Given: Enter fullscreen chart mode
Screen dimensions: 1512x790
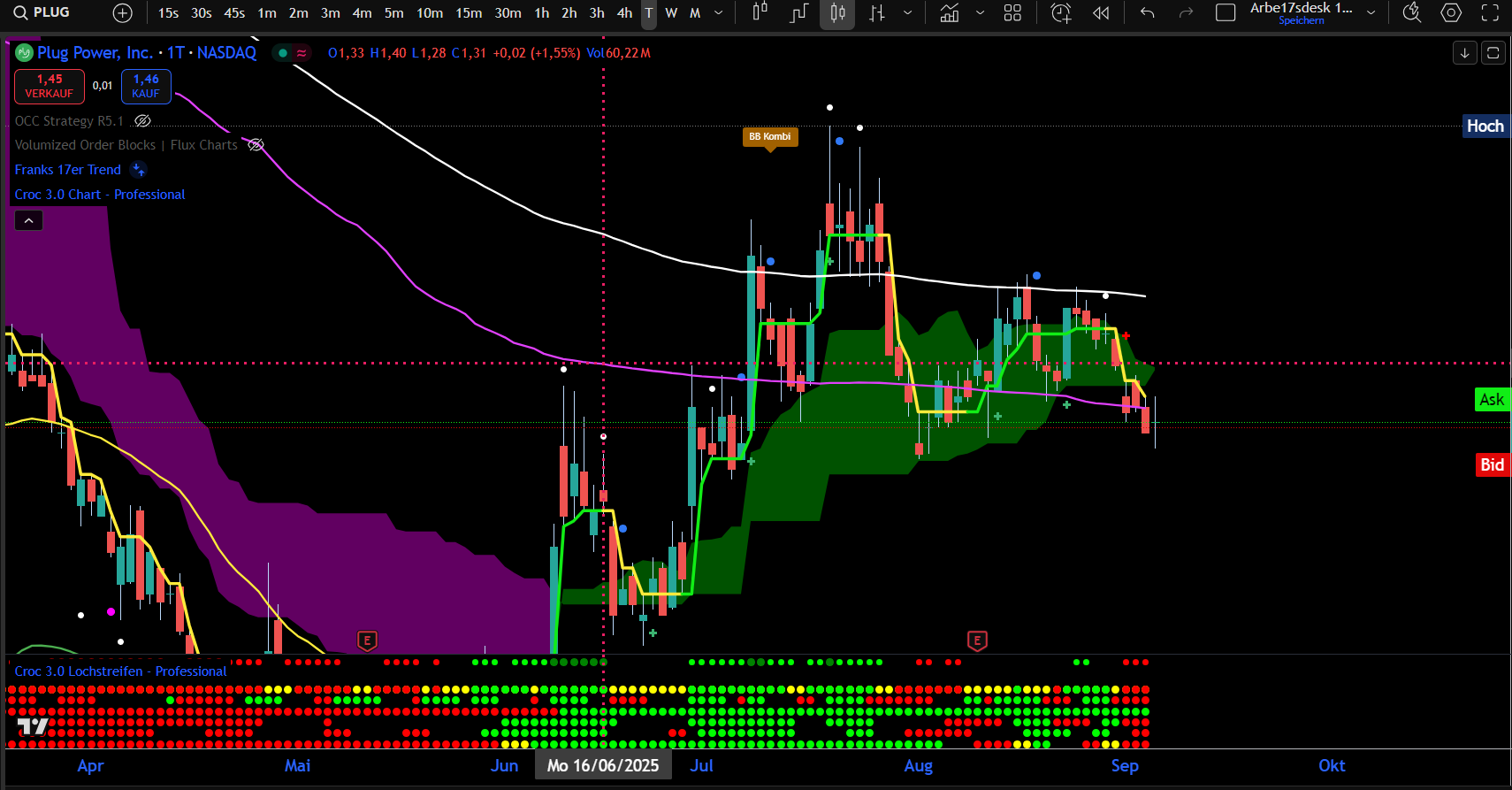Looking at the screenshot, I should [x=1490, y=13].
